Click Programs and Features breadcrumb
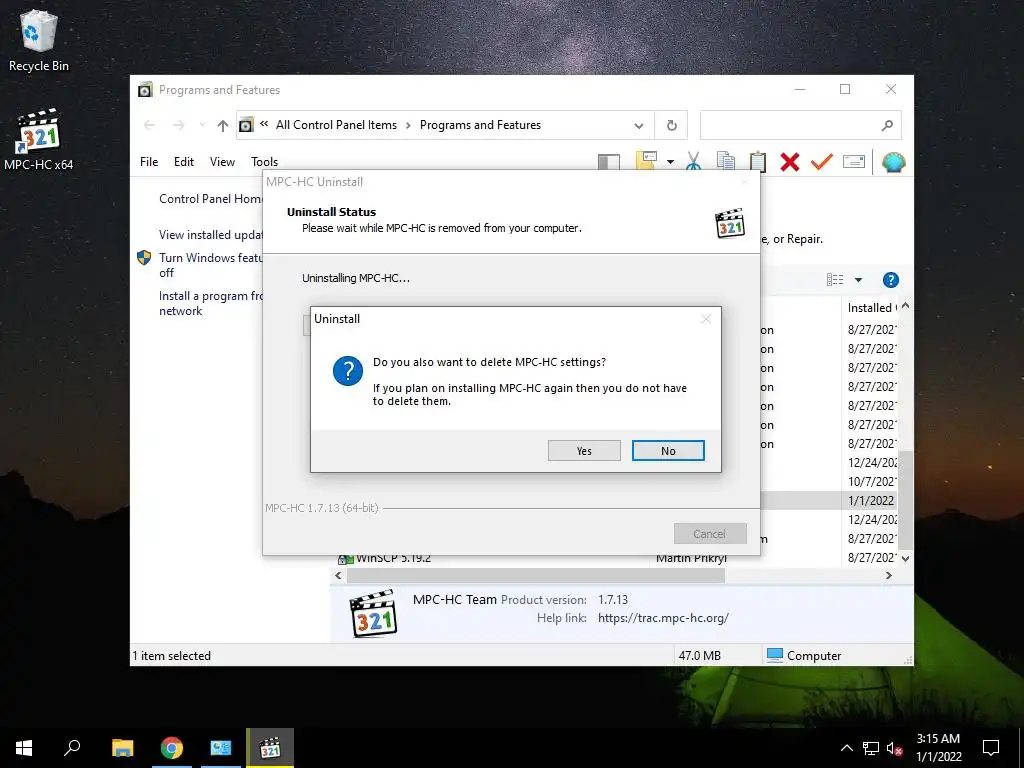The image size is (1024, 768). pos(480,125)
